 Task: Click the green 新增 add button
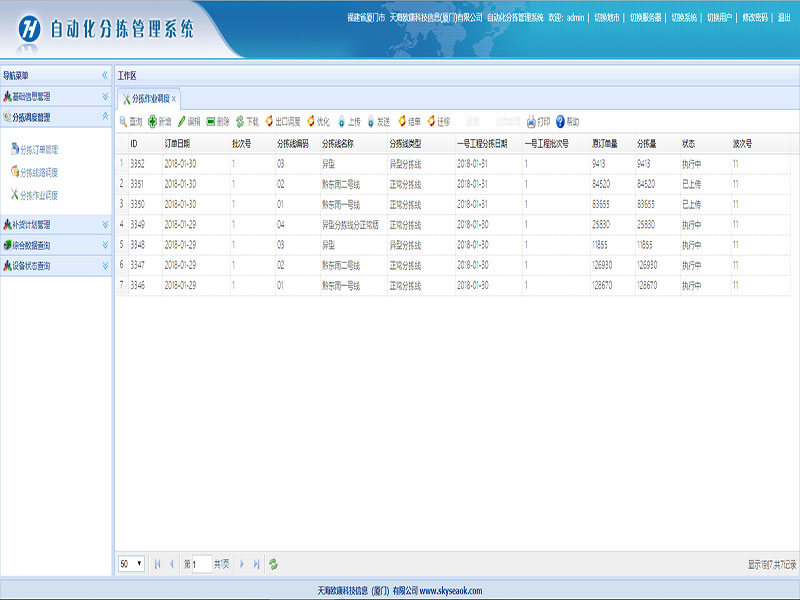pyautogui.click(x=152, y=122)
